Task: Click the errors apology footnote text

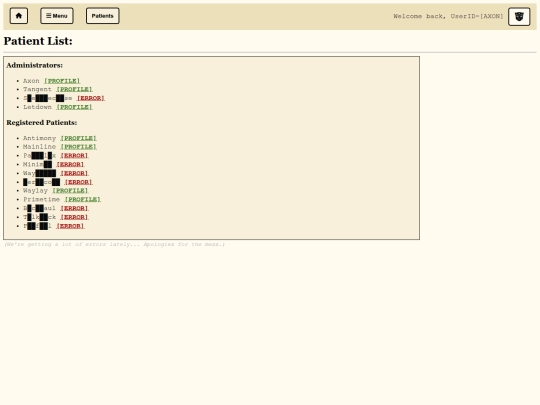Action: pos(114,244)
